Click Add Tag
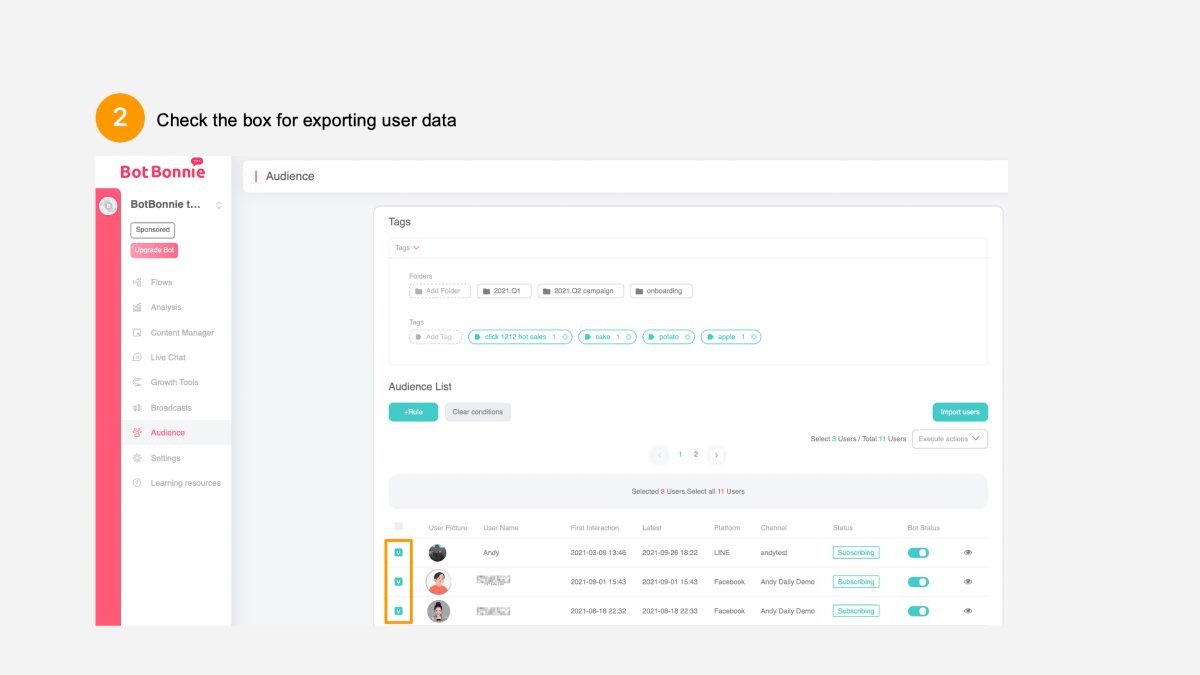The height and width of the screenshot is (675, 1200). click(435, 337)
